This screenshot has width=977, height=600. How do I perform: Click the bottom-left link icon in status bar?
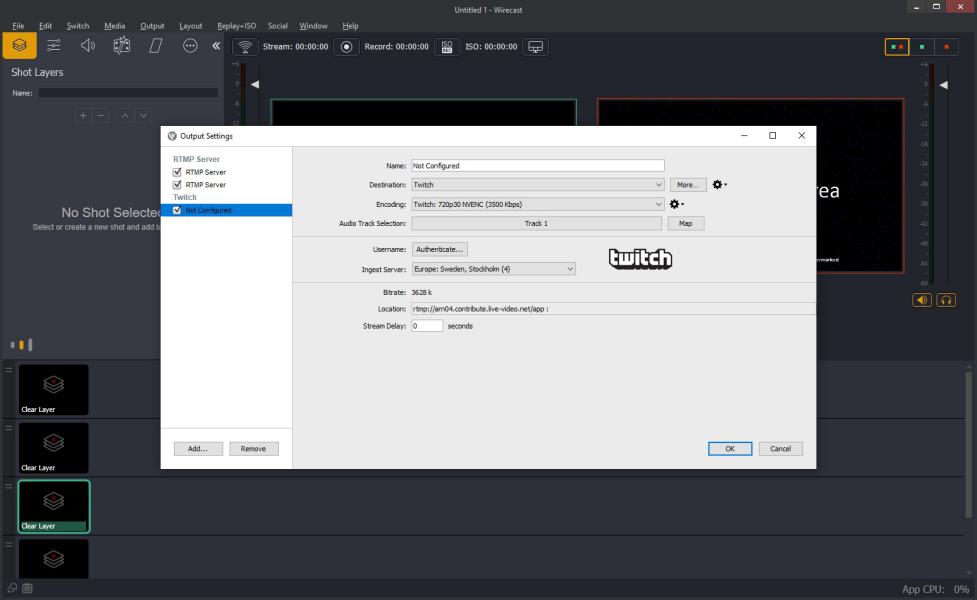click(12, 588)
